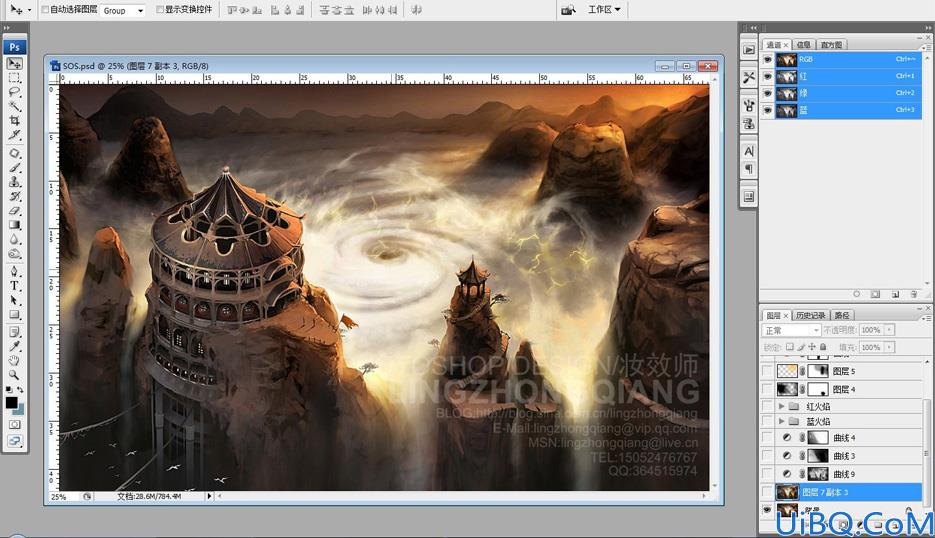Click the 25% zoom field in status bar

point(63,496)
